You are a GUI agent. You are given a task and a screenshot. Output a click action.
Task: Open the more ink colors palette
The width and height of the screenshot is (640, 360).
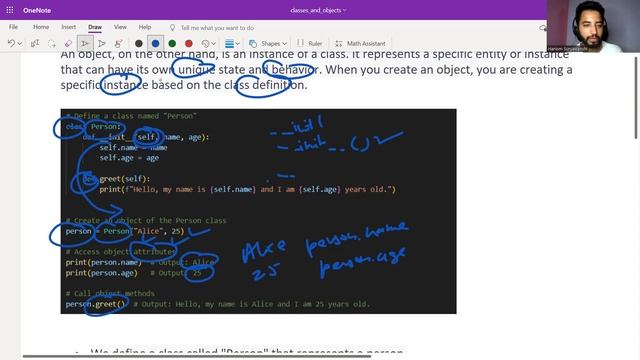[208, 43]
